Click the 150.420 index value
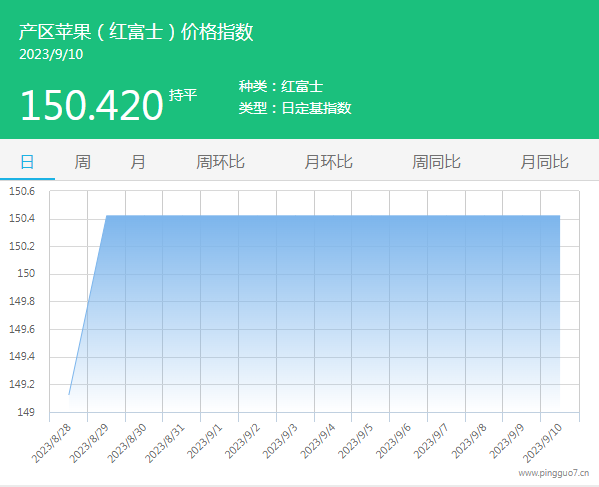 tap(92, 105)
